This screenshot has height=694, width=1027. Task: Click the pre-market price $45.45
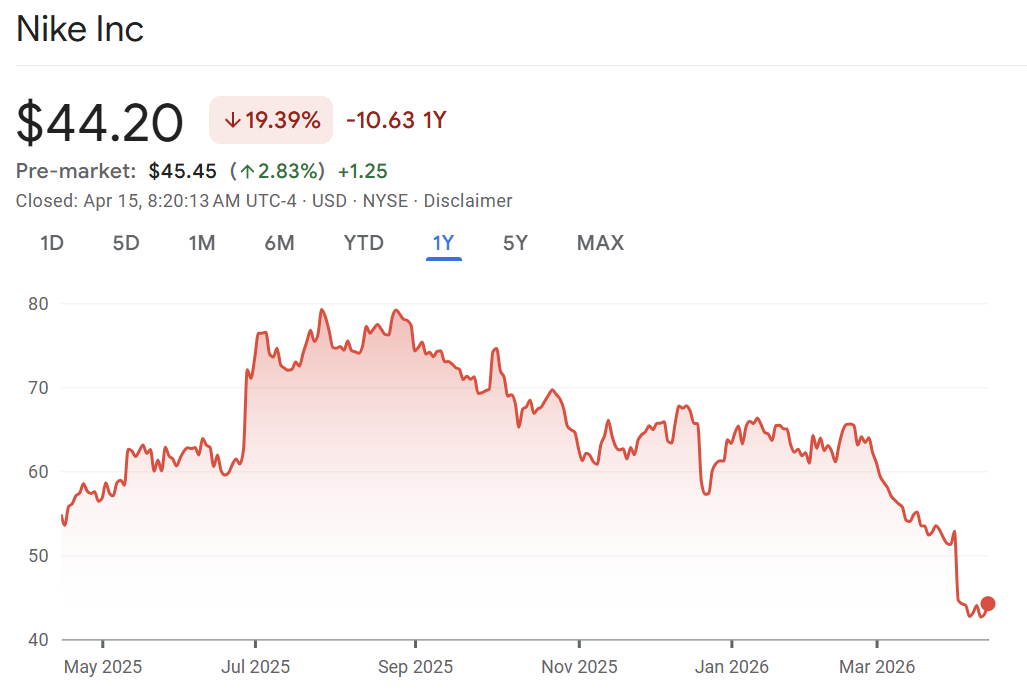(183, 171)
